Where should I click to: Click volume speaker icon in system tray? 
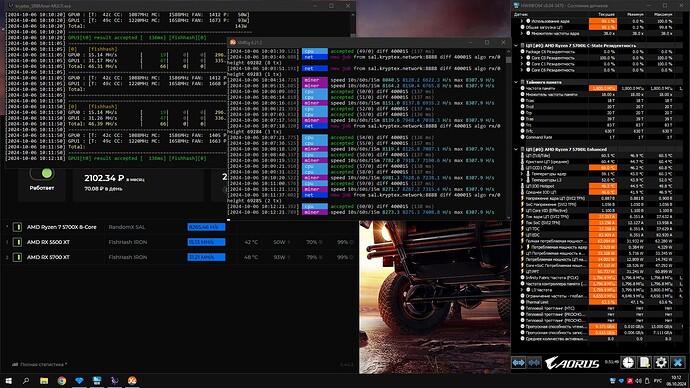pyautogui.click(x=638, y=381)
